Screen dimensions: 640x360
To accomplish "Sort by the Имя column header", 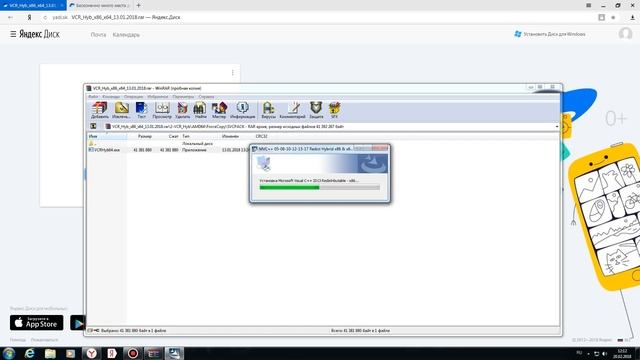I will 107,136.
